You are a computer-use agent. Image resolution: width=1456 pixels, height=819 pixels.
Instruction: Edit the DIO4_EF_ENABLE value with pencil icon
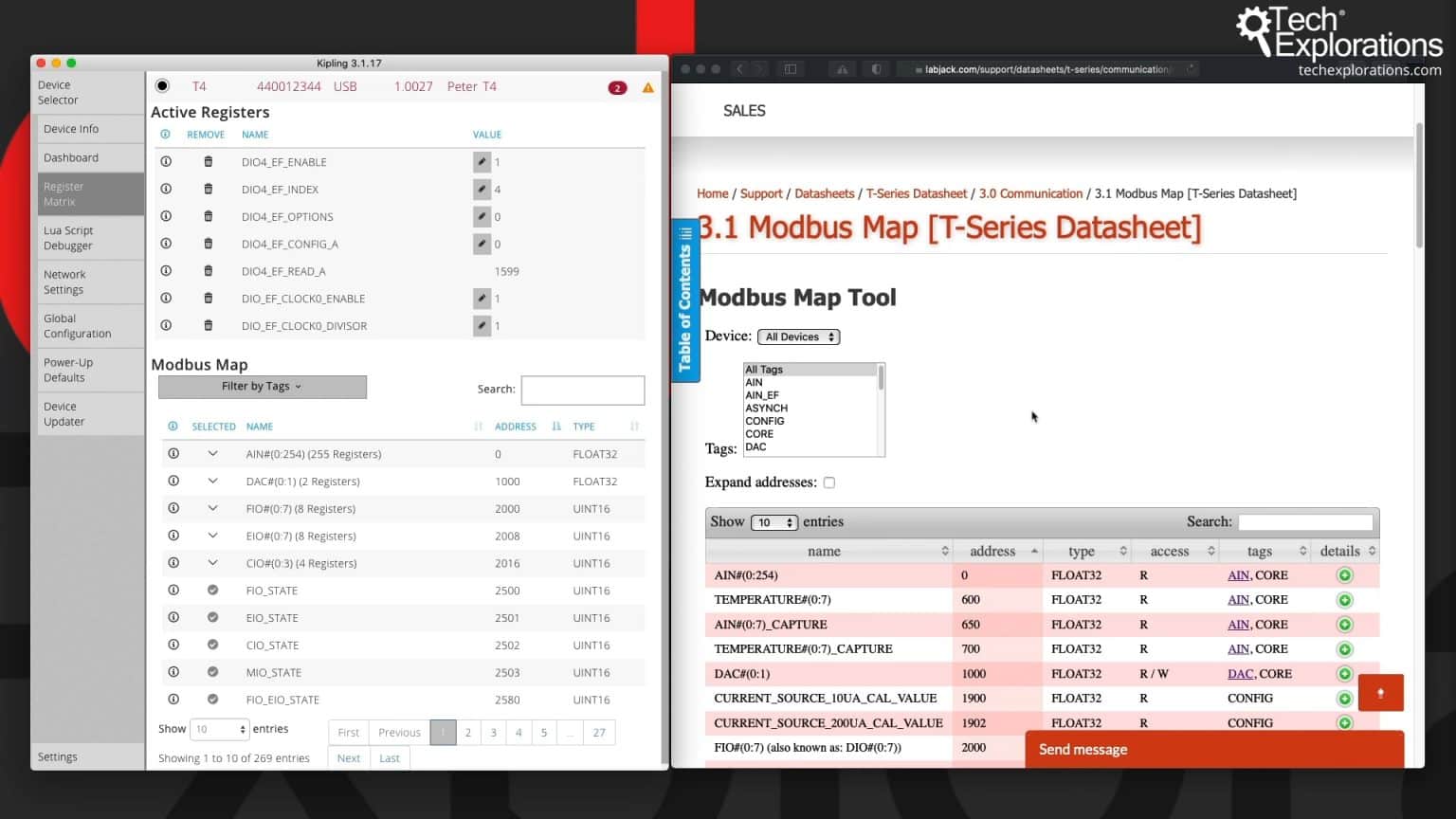coord(482,162)
